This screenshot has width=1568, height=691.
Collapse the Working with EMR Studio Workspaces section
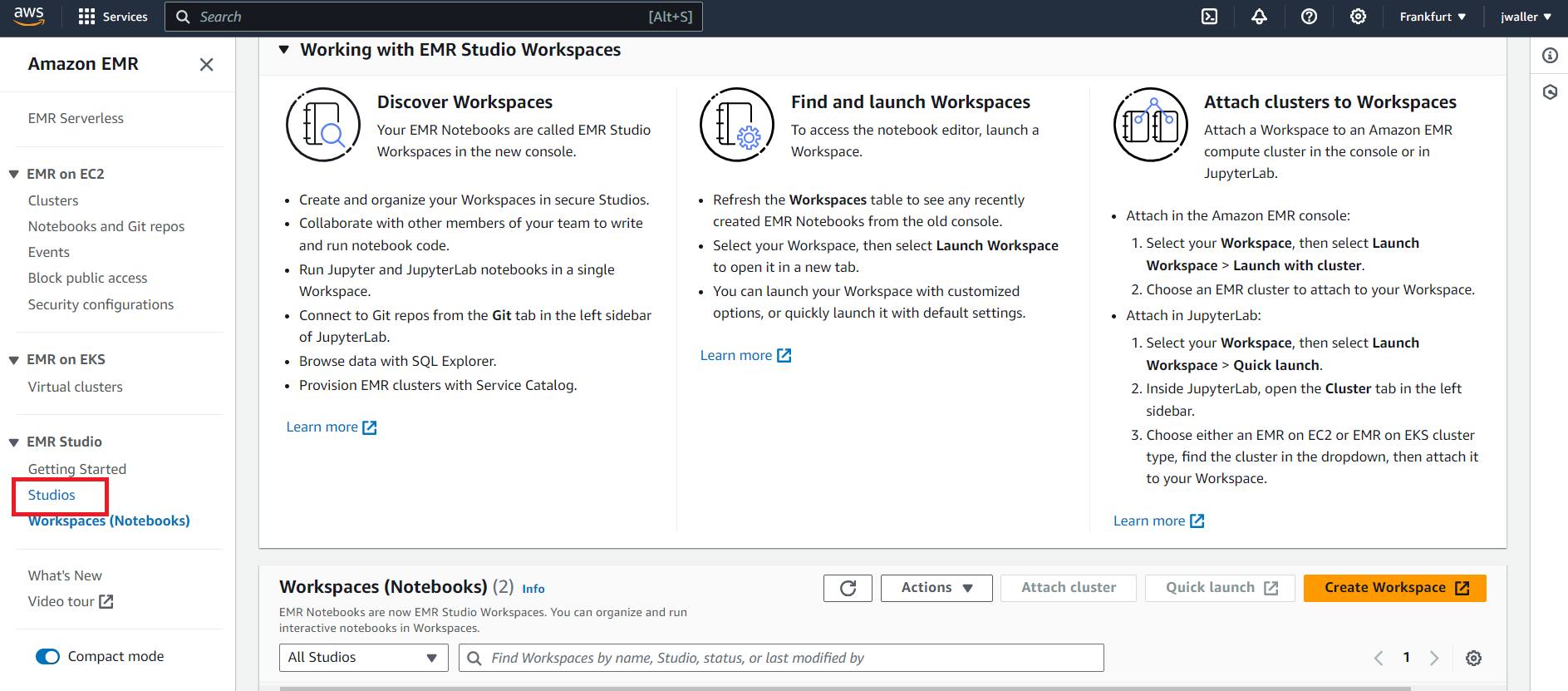[x=284, y=50]
